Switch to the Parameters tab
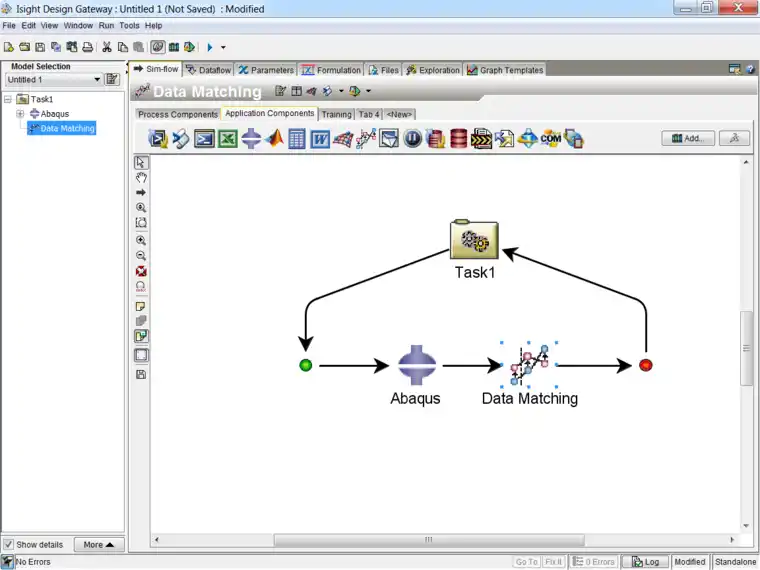The height and width of the screenshot is (570, 760). [266, 70]
